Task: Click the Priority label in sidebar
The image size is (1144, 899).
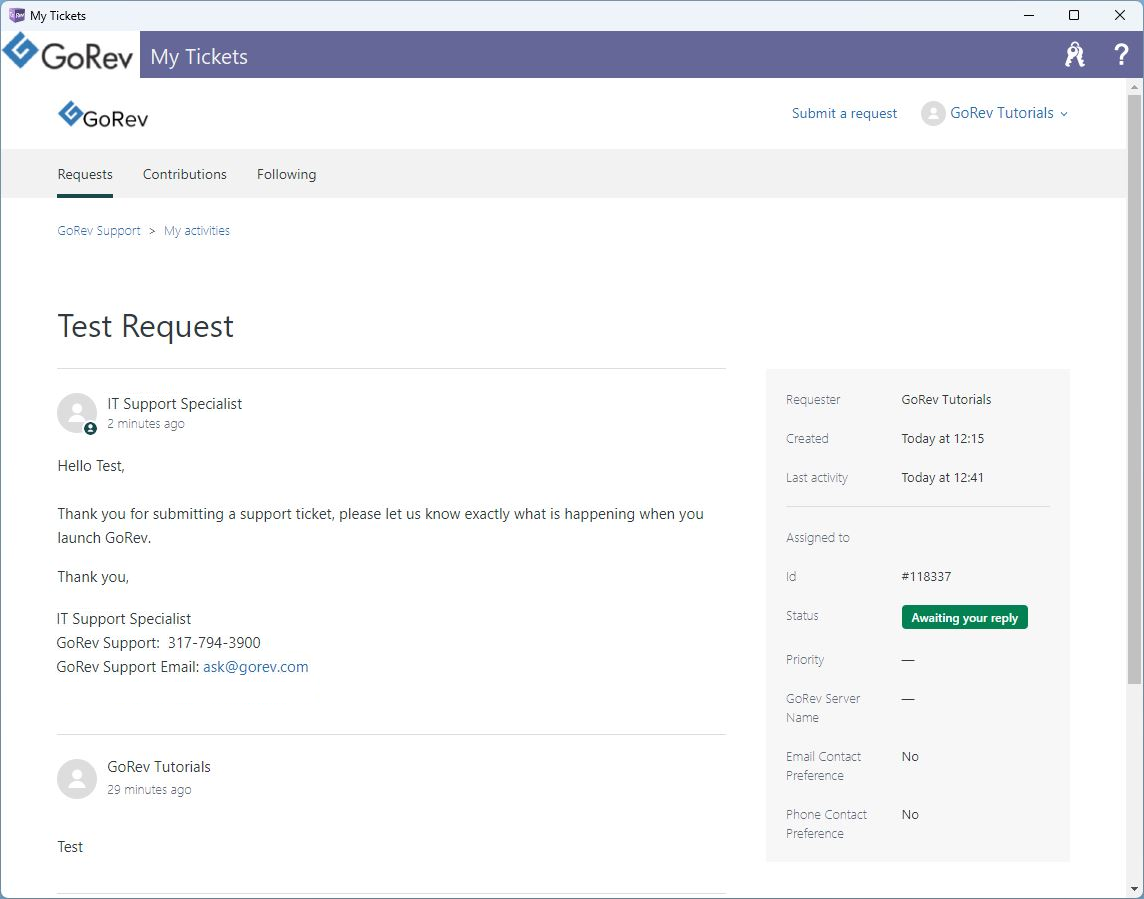Action: click(805, 660)
